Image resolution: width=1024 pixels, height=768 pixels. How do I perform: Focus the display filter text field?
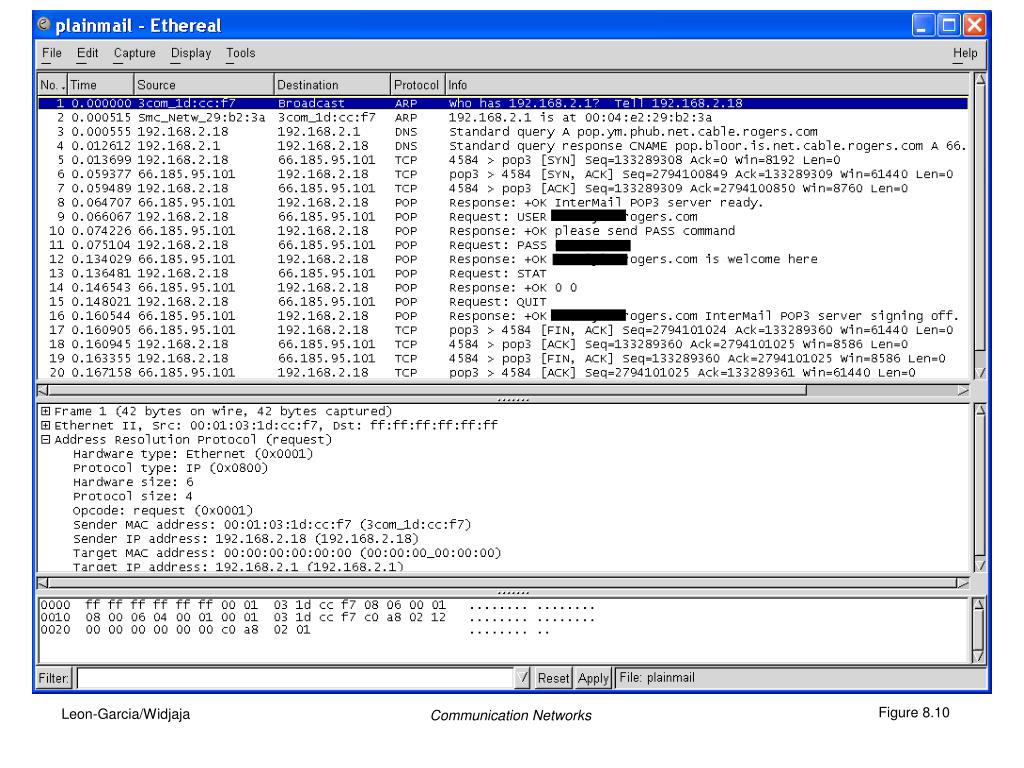coord(295,678)
